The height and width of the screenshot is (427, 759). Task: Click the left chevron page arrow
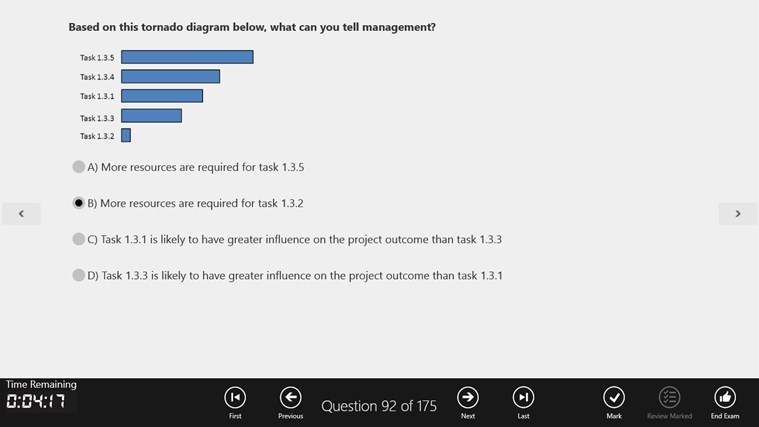pos(21,214)
